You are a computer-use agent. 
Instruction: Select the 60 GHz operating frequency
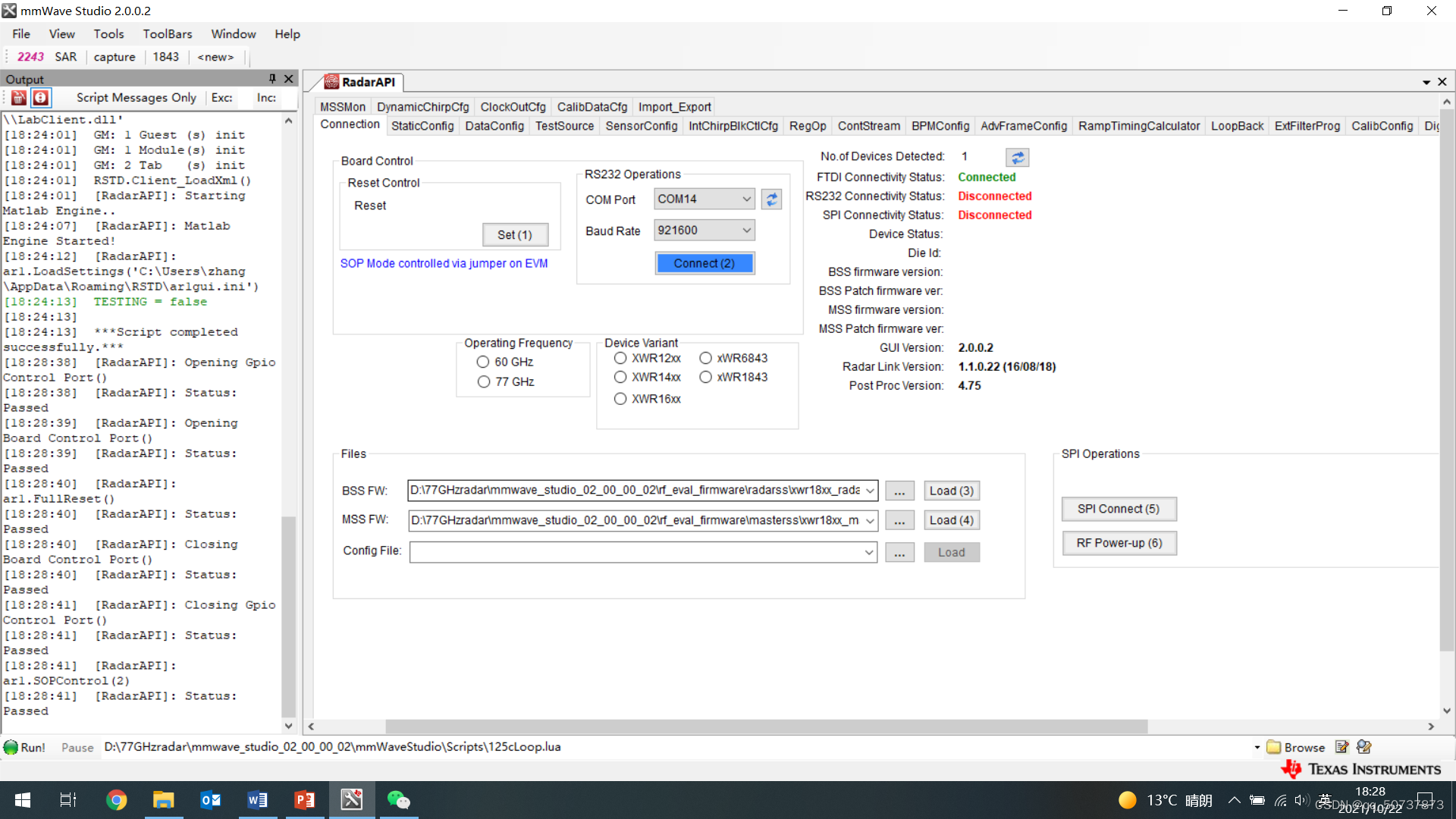484,361
